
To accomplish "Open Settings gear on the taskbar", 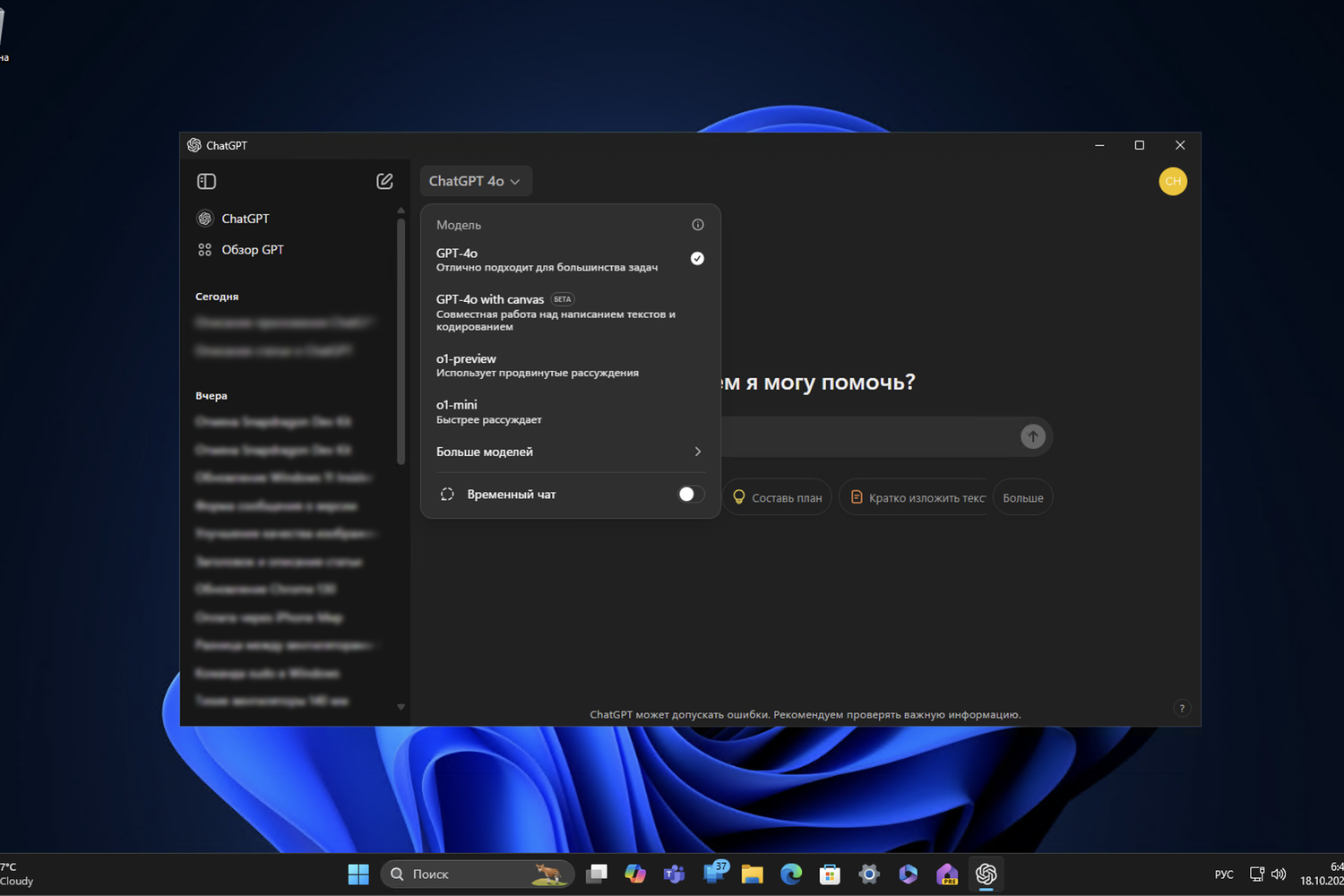I will (868, 874).
